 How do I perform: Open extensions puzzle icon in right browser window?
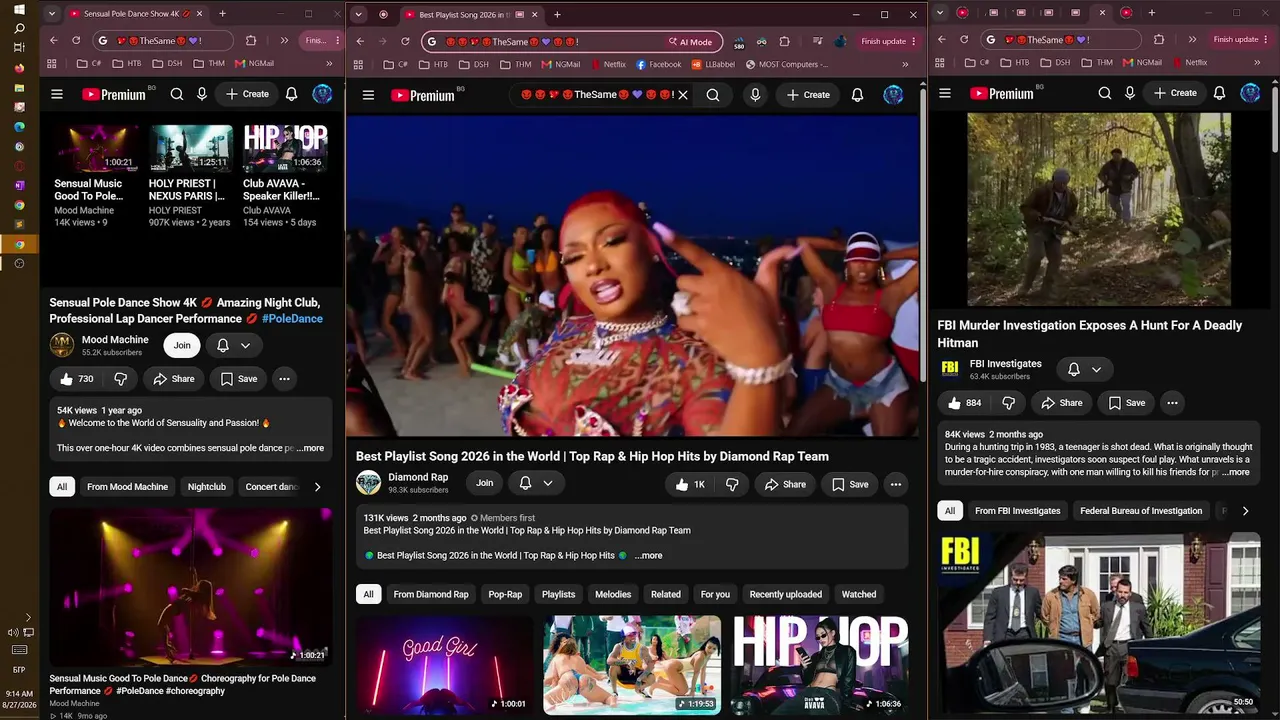coord(1159,39)
